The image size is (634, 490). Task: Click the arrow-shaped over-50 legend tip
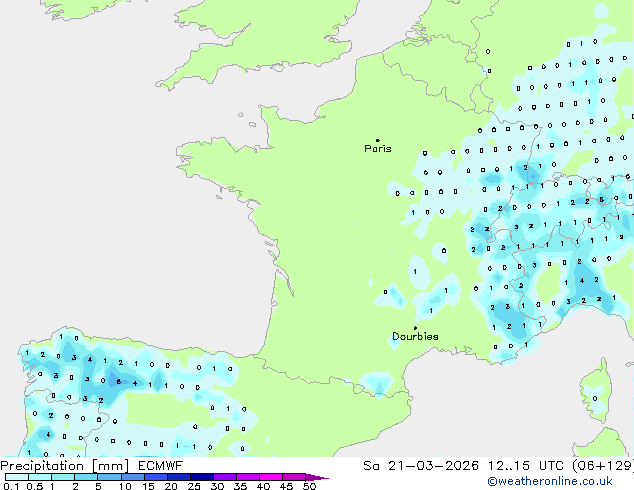pyautogui.click(x=317, y=477)
